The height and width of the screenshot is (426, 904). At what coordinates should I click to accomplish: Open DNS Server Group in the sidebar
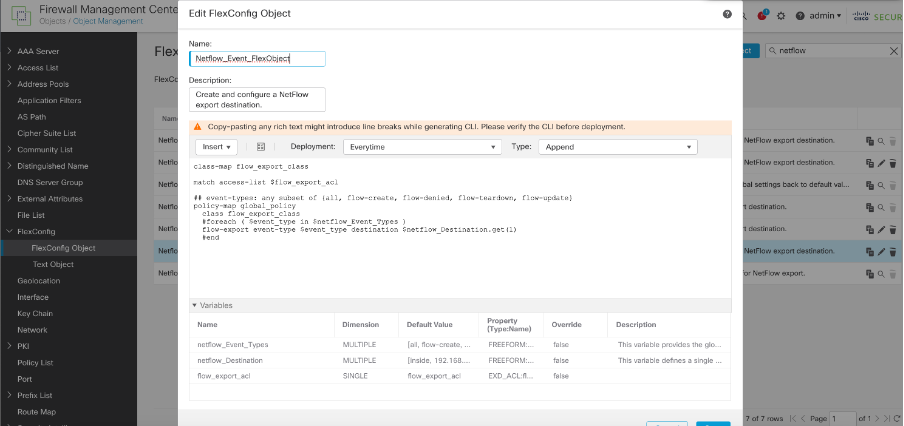50,183
